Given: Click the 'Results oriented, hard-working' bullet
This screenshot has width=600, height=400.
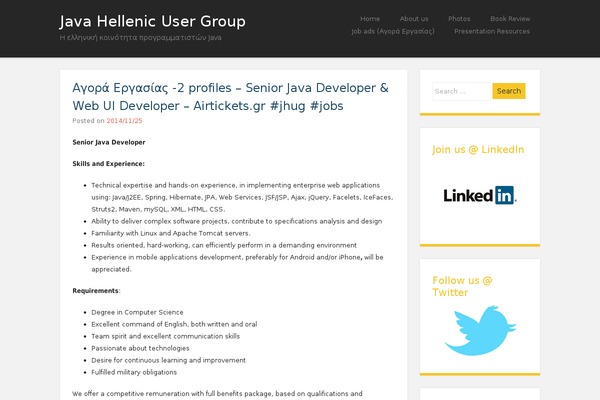Looking at the screenshot, I should 224,245.
